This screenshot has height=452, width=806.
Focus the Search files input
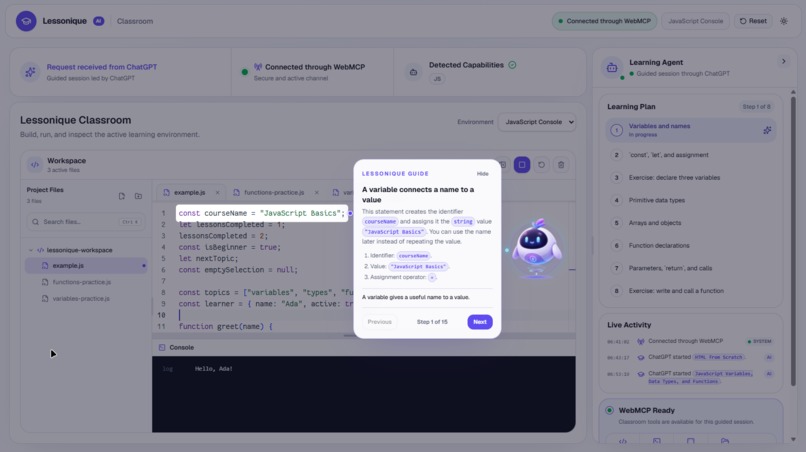tap(86, 222)
